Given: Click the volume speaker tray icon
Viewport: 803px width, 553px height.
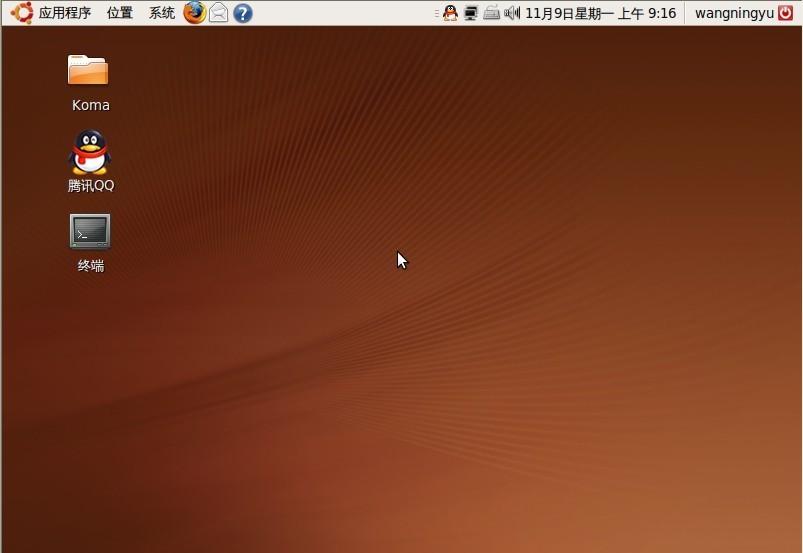Looking at the screenshot, I should coord(512,13).
